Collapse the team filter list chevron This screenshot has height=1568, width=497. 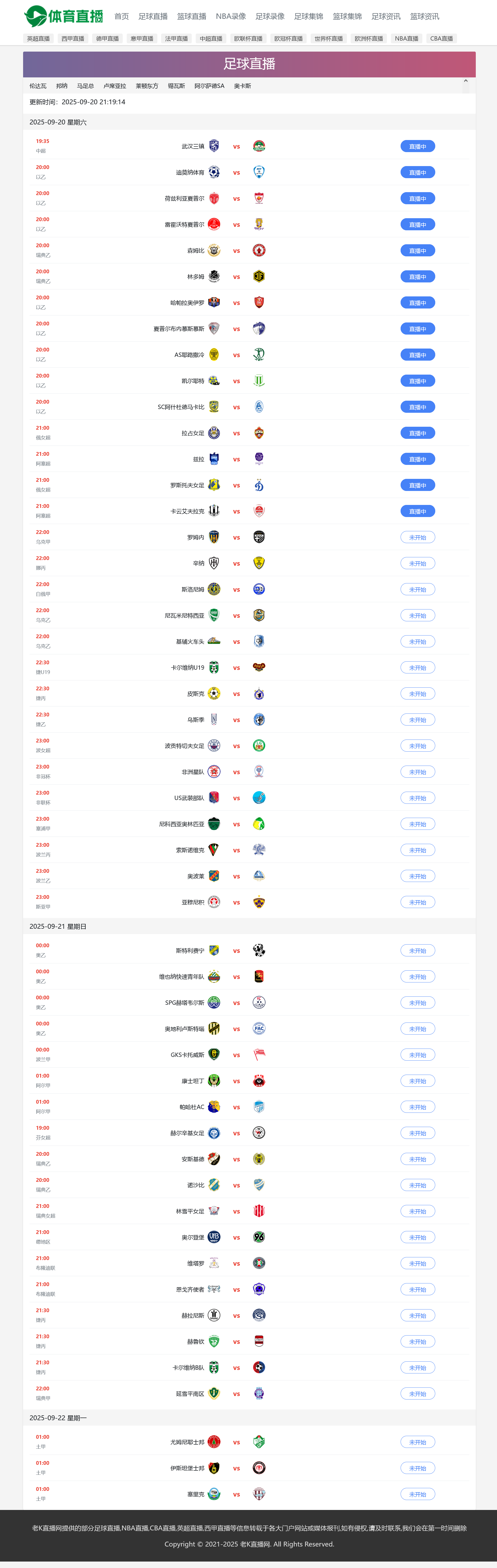coord(465,81)
